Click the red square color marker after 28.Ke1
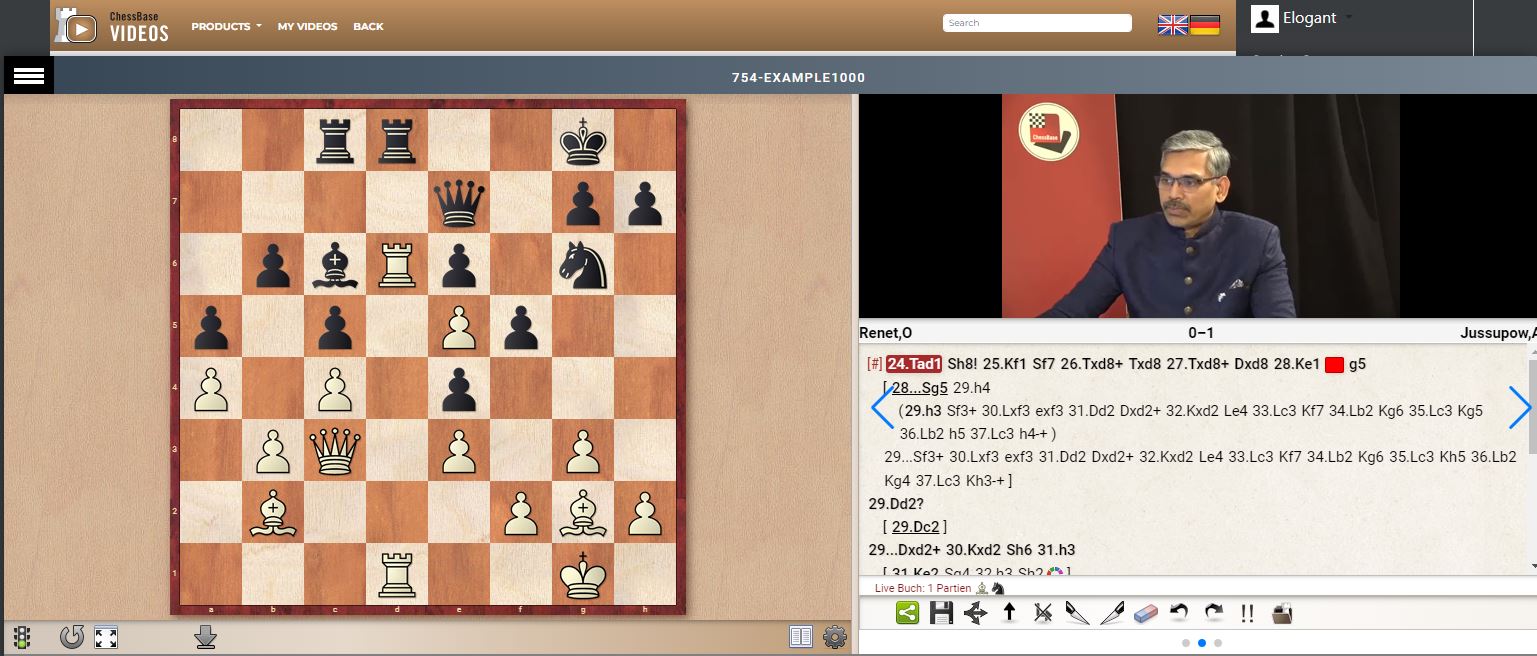The height and width of the screenshot is (656, 1537). click(1334, 365)
